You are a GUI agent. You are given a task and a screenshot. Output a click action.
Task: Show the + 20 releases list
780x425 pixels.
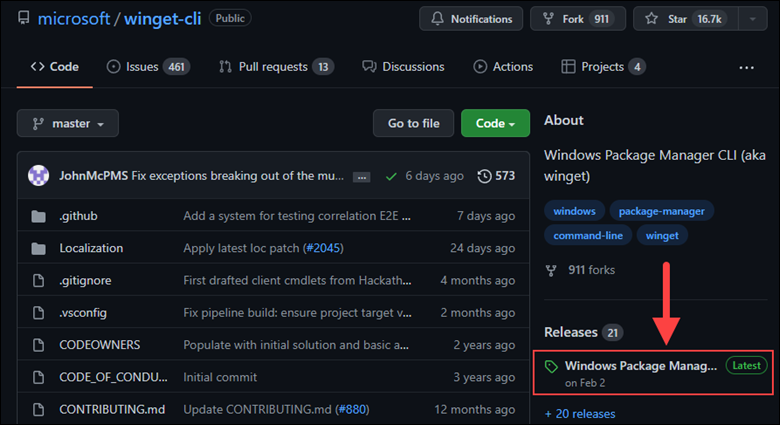pos(580,414)
